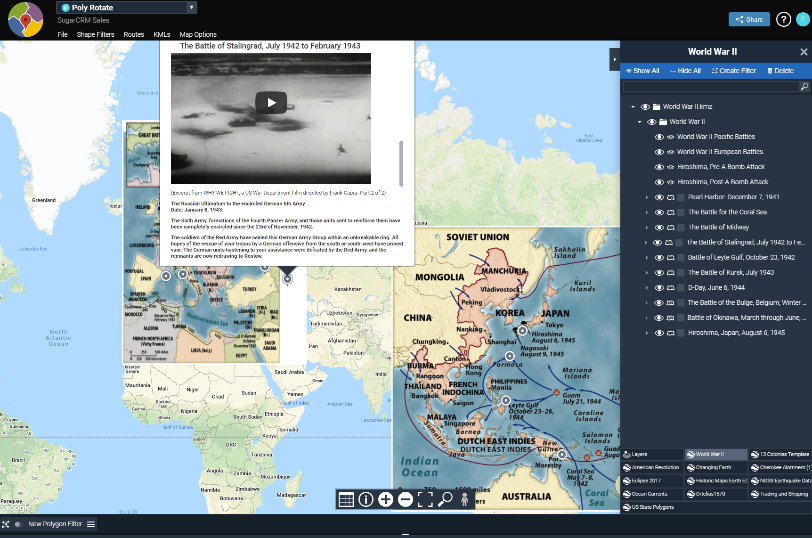
Task: Open the data table grid icon
Action: pos(346,500)
